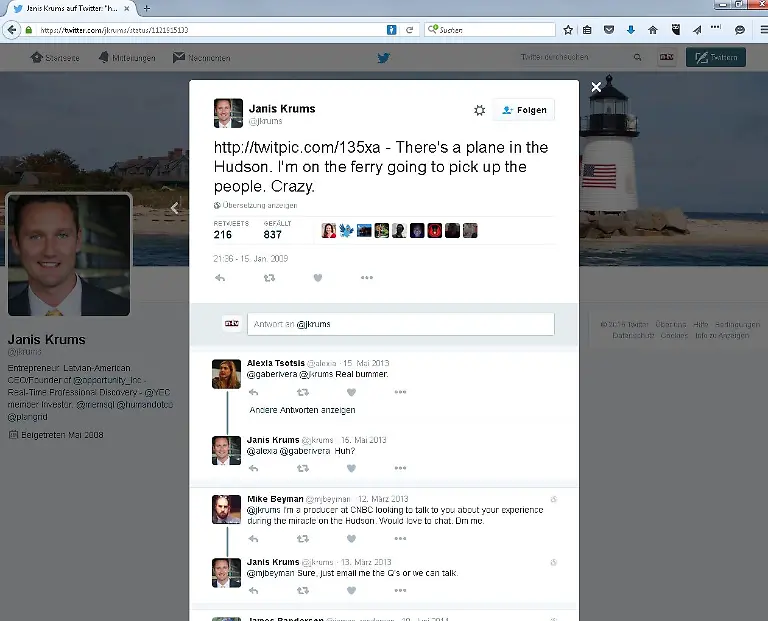Open Mitteilungen in the Twitter navigation
Image resolution: width=768 pixels, height=621 pixels.
click(x=127, y=58)
